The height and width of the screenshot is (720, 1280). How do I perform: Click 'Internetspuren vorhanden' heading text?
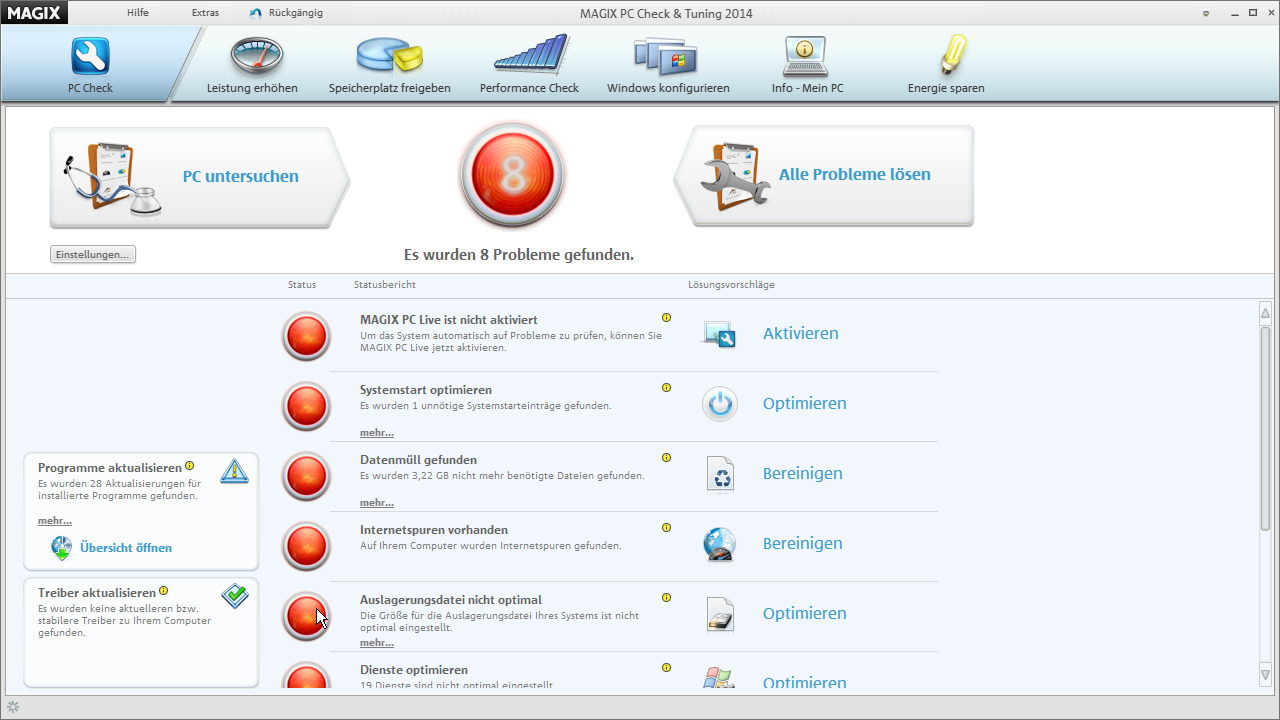[x=434, y=530]
